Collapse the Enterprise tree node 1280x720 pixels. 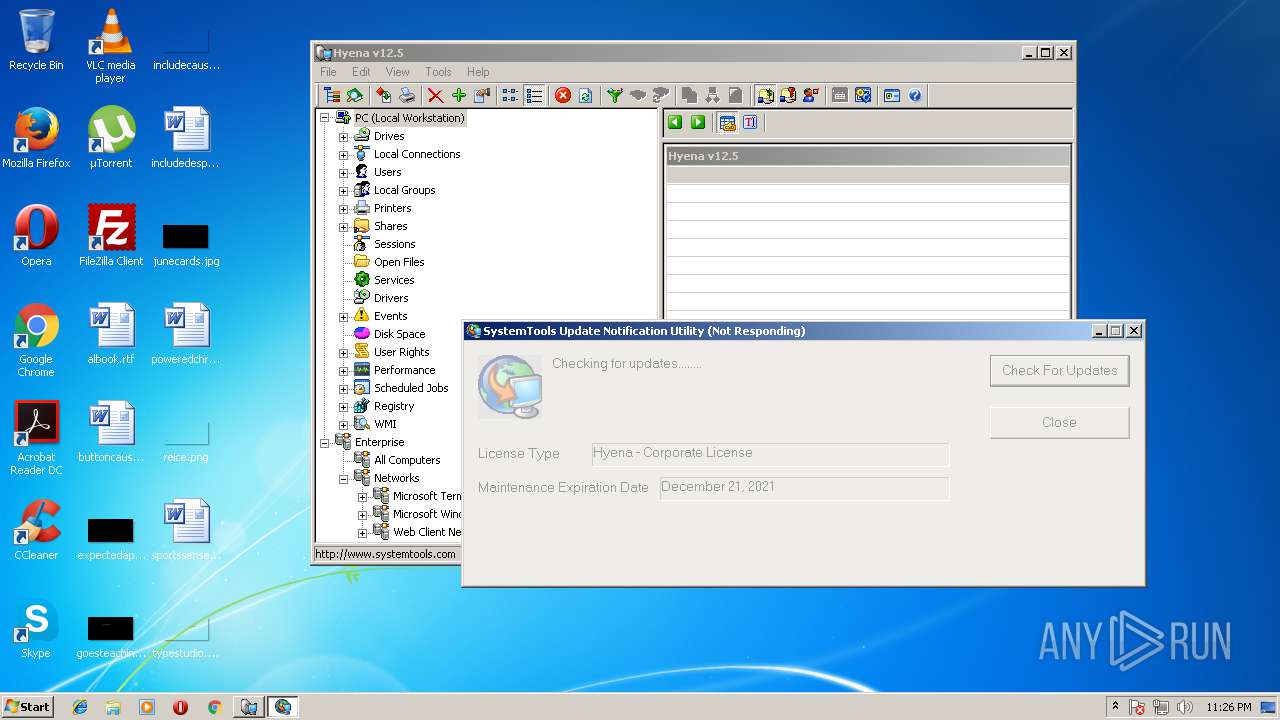[x=325, y=442]
